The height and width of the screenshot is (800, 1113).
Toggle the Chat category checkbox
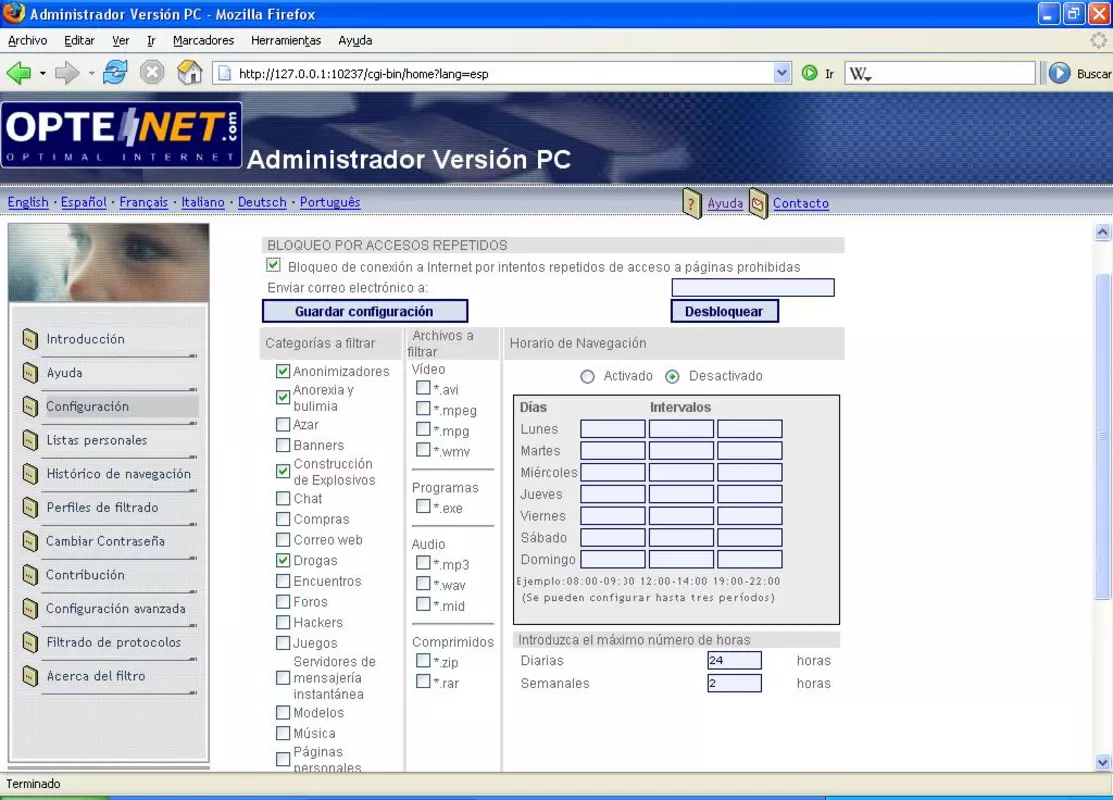click(283, 498)
